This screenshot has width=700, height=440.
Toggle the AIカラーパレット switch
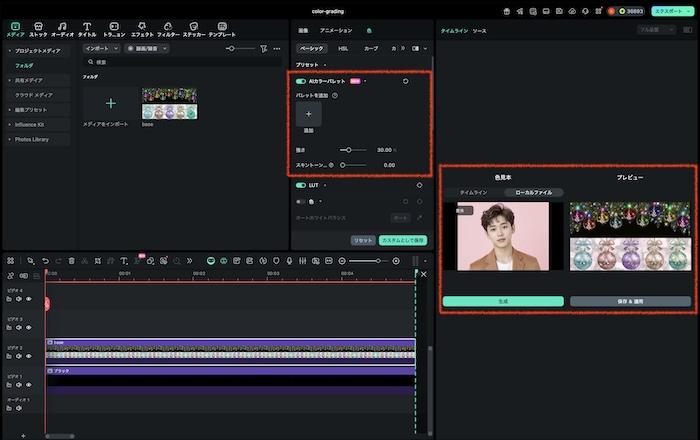tap(301, 81)
